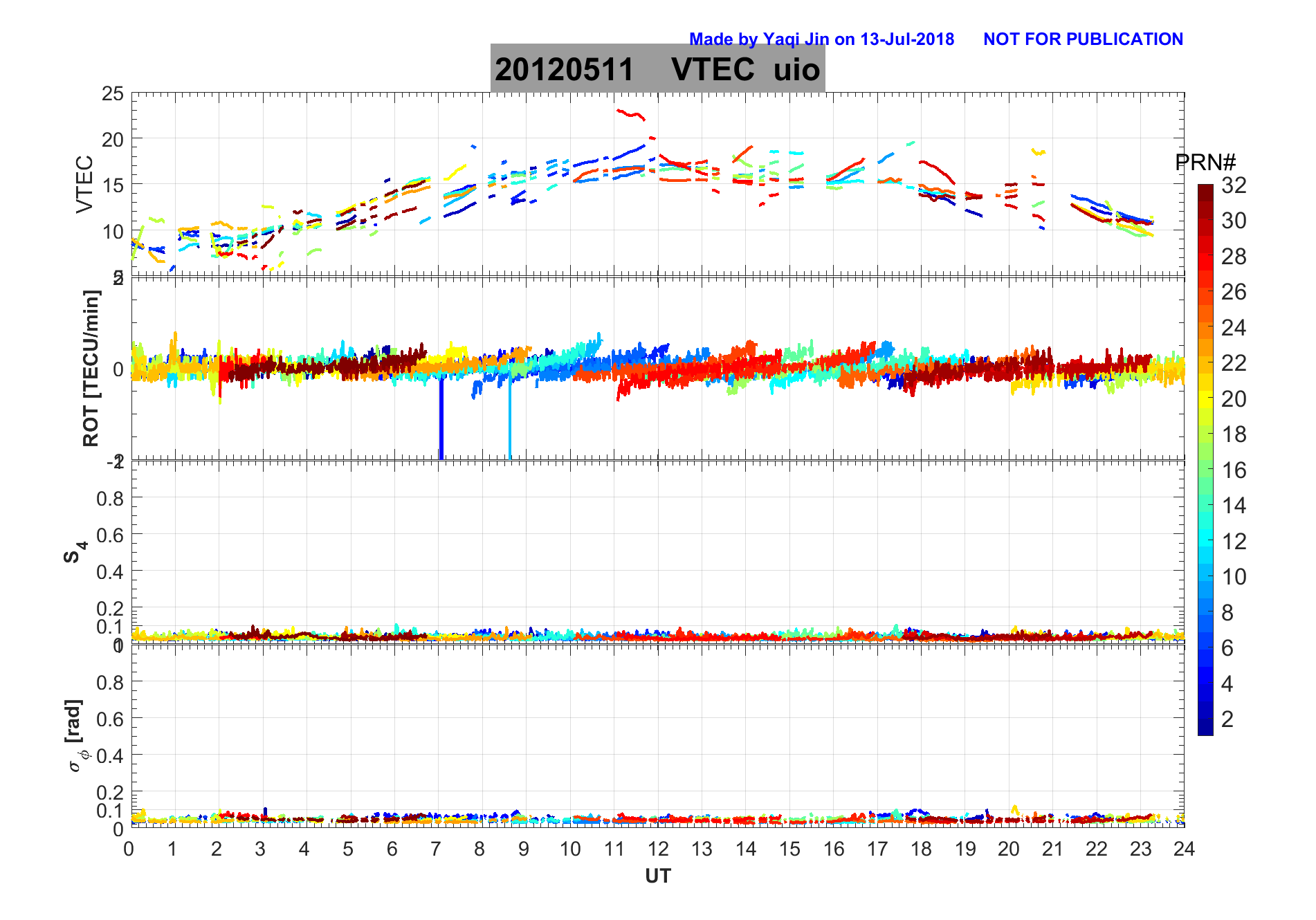Select the sigma-phi axis tick label "0.2"
Screen dimensions: 1316x920
(110, 792)
